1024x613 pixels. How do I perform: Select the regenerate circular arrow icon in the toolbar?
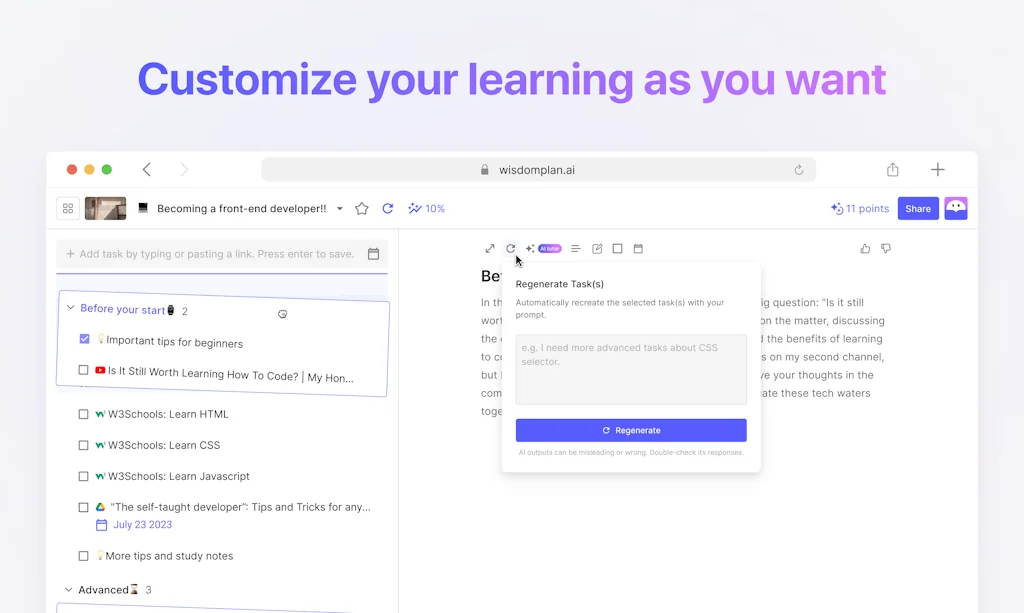(511, 248)
